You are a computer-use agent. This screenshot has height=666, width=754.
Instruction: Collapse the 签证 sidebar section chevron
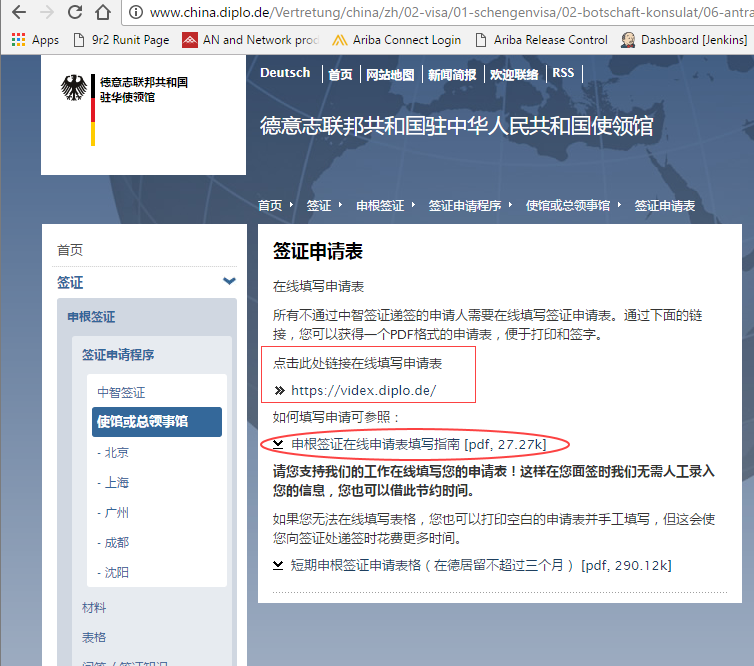pyautogui.click(x=229, y=282)
